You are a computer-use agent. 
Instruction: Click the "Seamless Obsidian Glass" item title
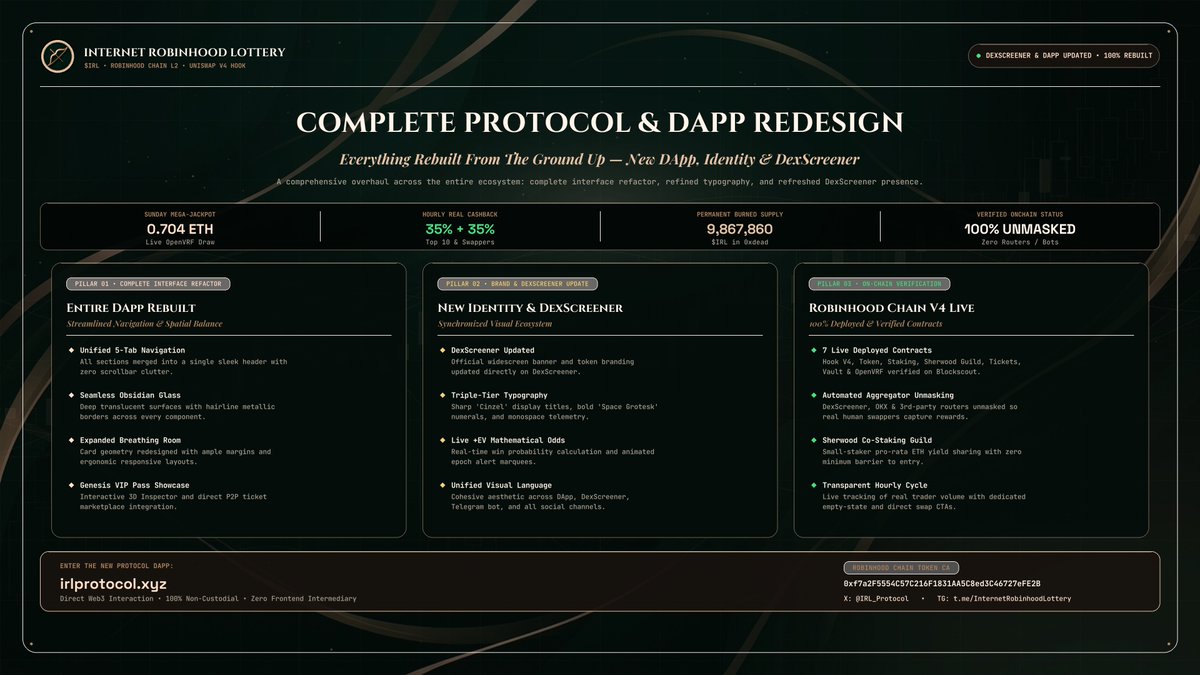130,395
